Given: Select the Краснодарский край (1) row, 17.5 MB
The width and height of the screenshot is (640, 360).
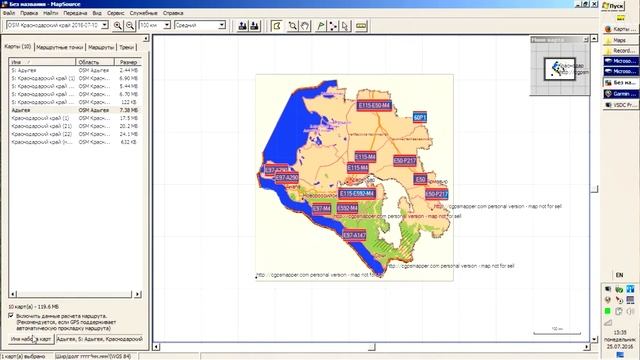Looking at the screenshot, I should [75, 118].
